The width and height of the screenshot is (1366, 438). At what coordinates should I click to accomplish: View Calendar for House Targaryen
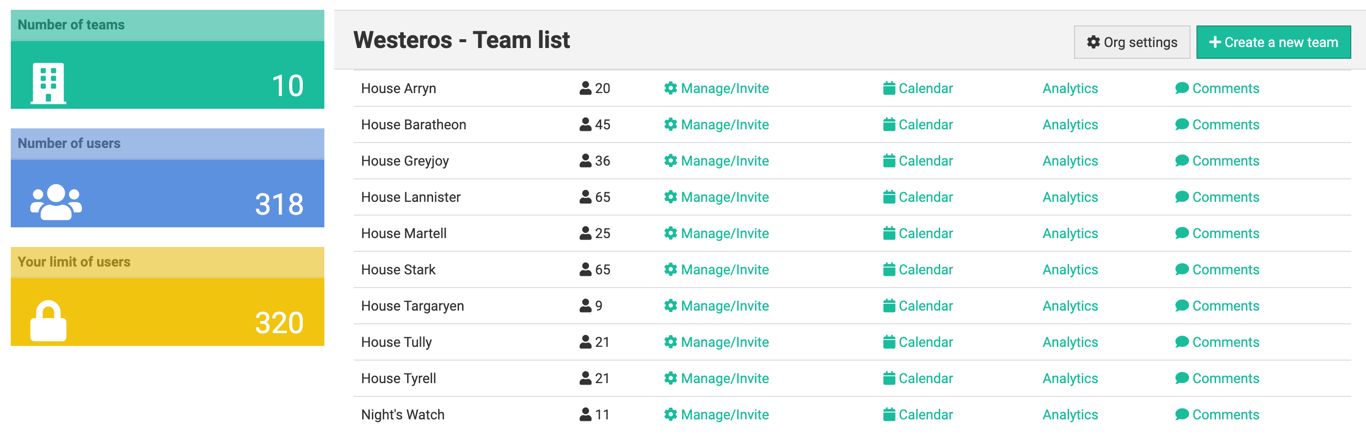click(x=925, y=306)
